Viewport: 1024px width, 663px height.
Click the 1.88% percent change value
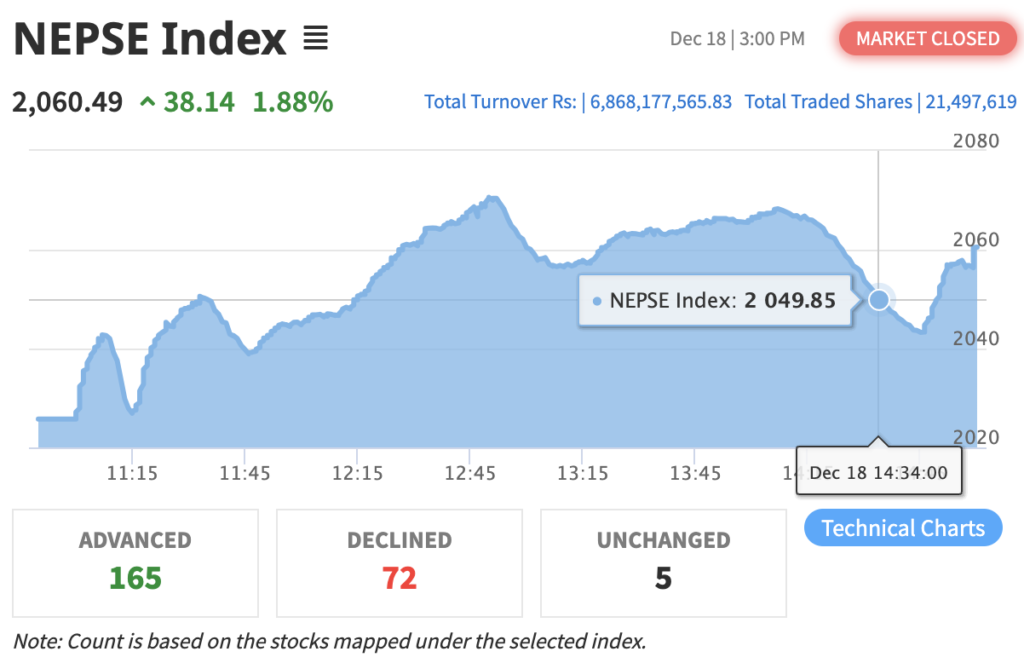pyautogui.click(x=292, y=102)
